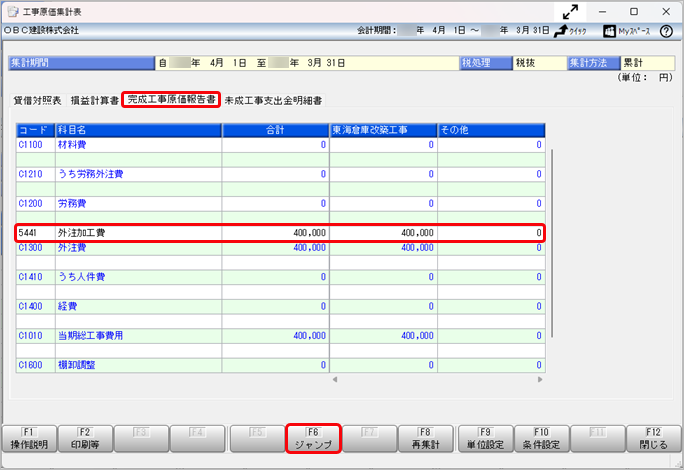Select the 労務費 row name
This screenshot has height=470, width=684.
coord(72,203)
